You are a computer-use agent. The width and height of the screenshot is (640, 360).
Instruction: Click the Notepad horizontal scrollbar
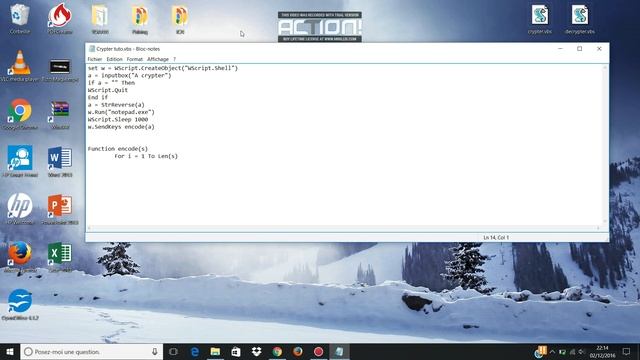pyautogui.click(x=344, y=228)
